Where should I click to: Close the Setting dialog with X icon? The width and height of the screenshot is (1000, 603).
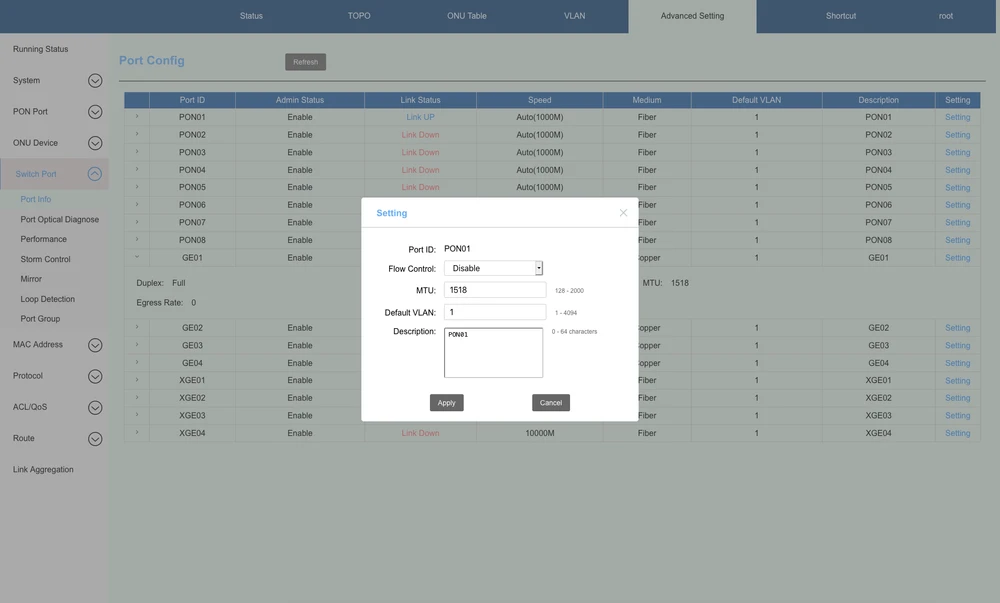623,213
